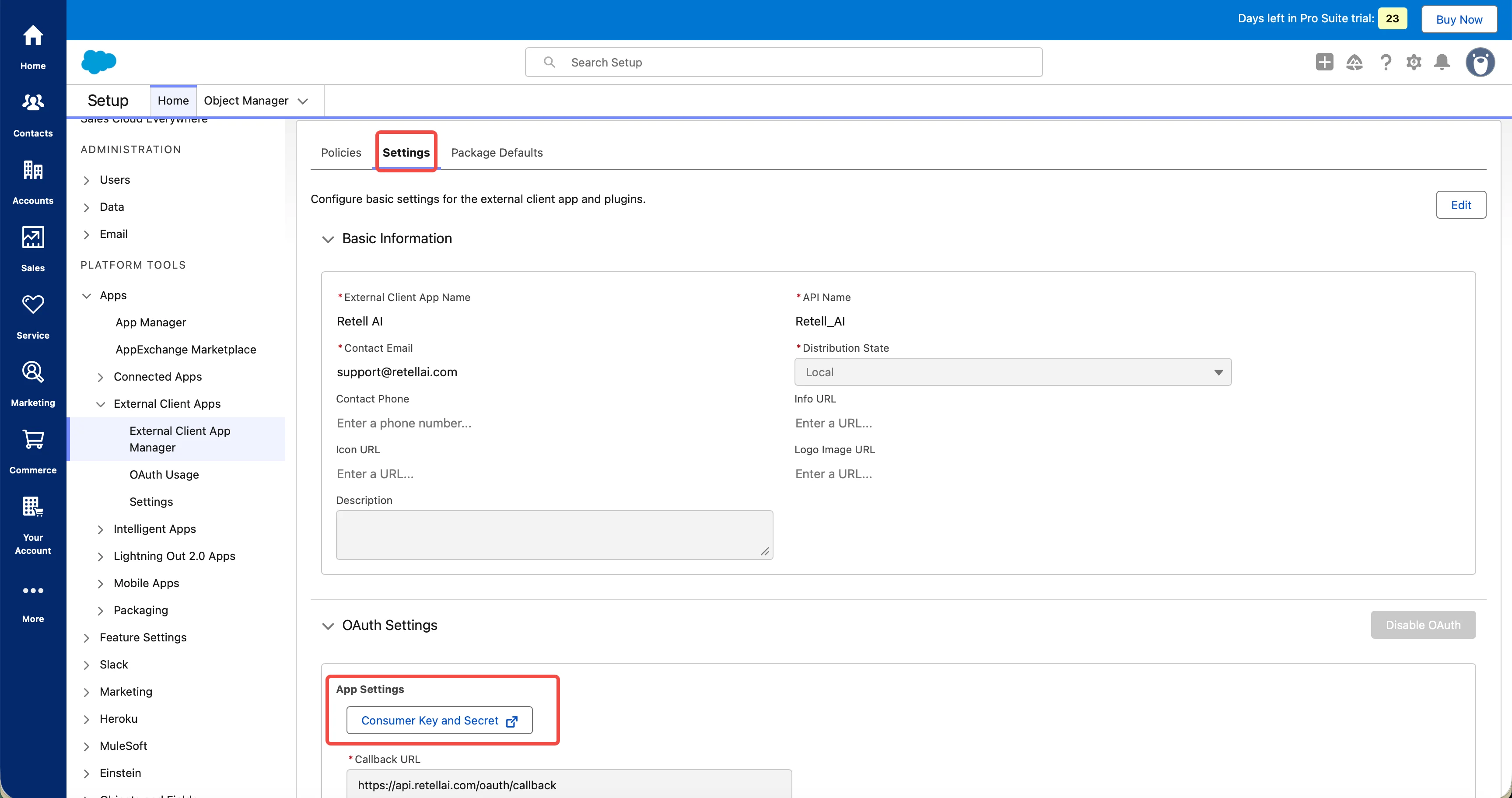Screen dimensions: 1512x798
Task: Open the Sales chart icon
Action: (x=33, y=237)
